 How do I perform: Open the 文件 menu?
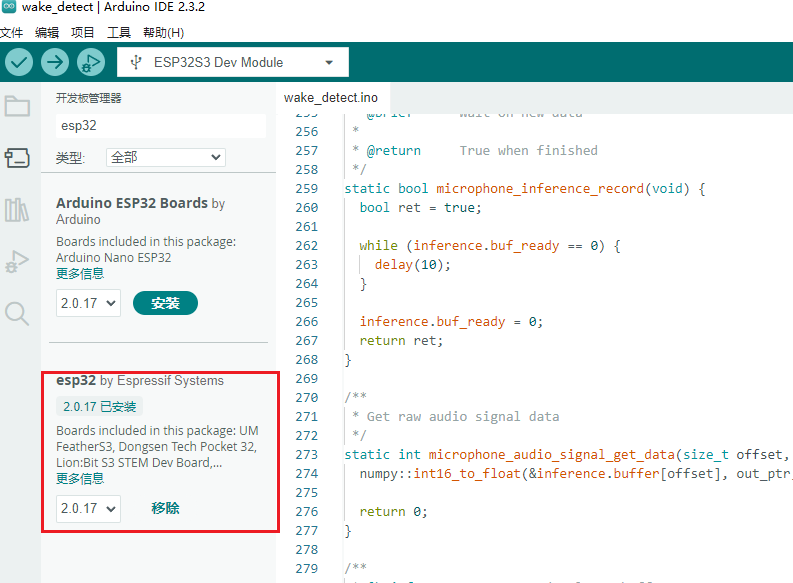pos(12,33)
